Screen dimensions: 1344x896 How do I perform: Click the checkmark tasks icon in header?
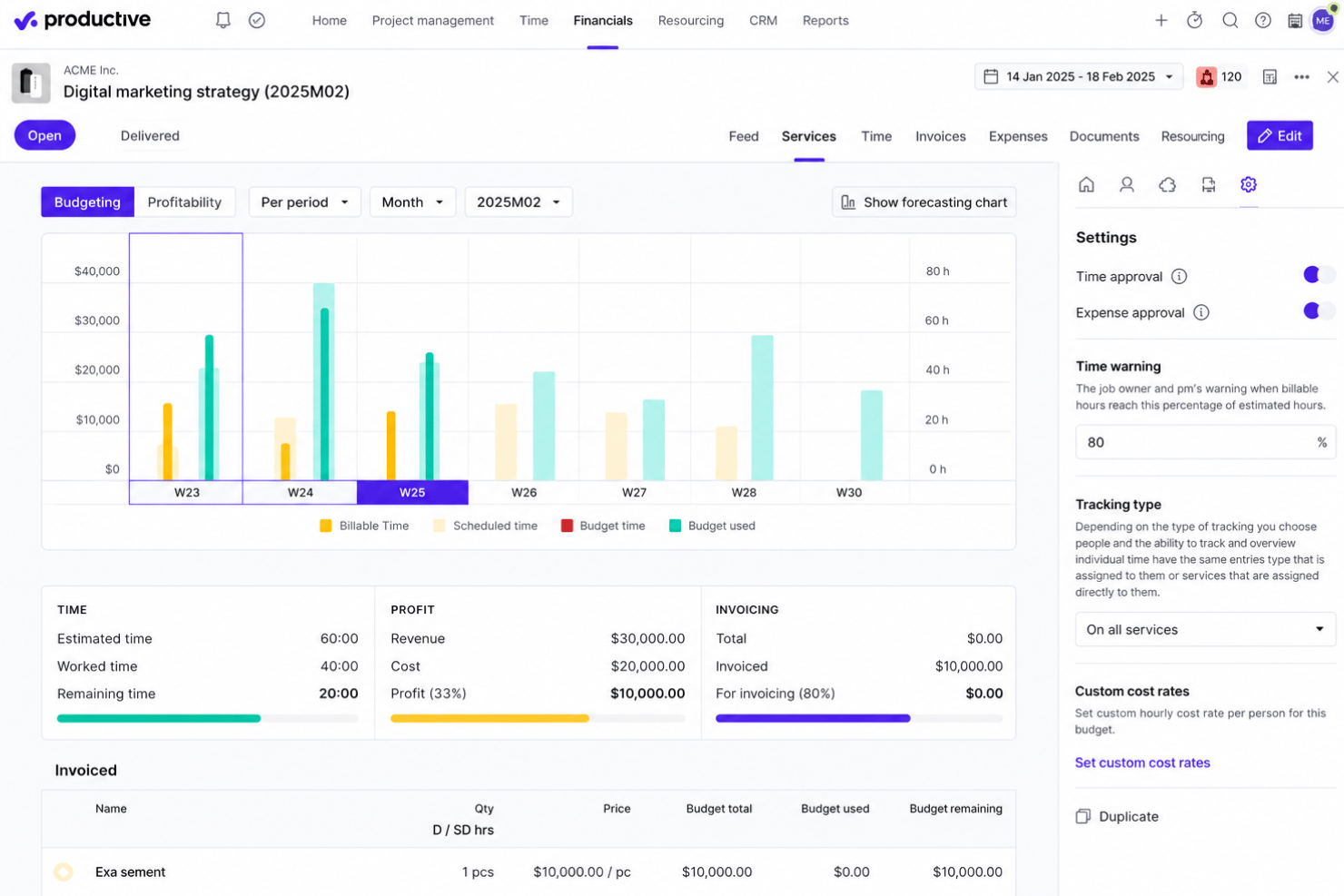(x=257, y=20)
